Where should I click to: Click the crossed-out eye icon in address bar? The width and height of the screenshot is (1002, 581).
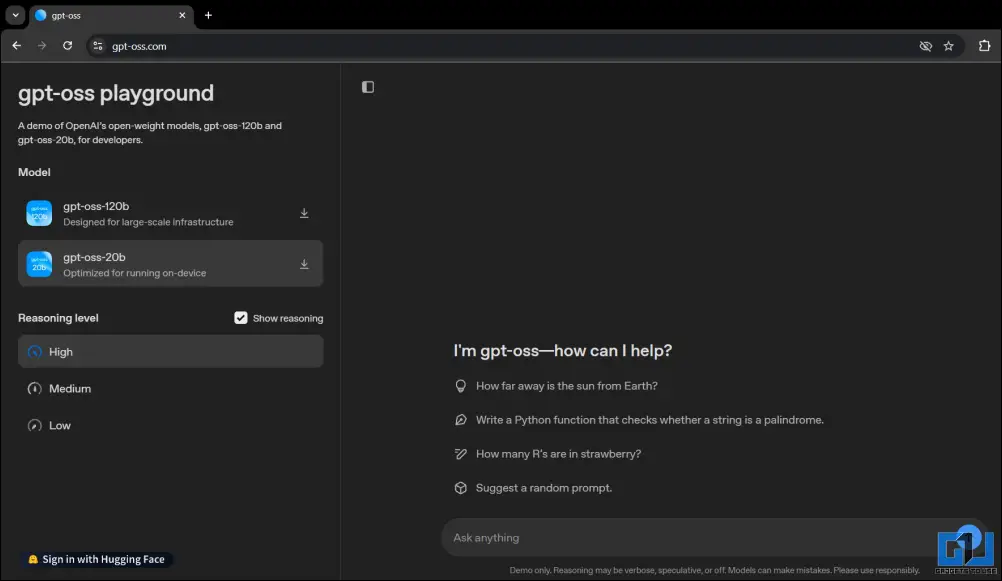925,46
